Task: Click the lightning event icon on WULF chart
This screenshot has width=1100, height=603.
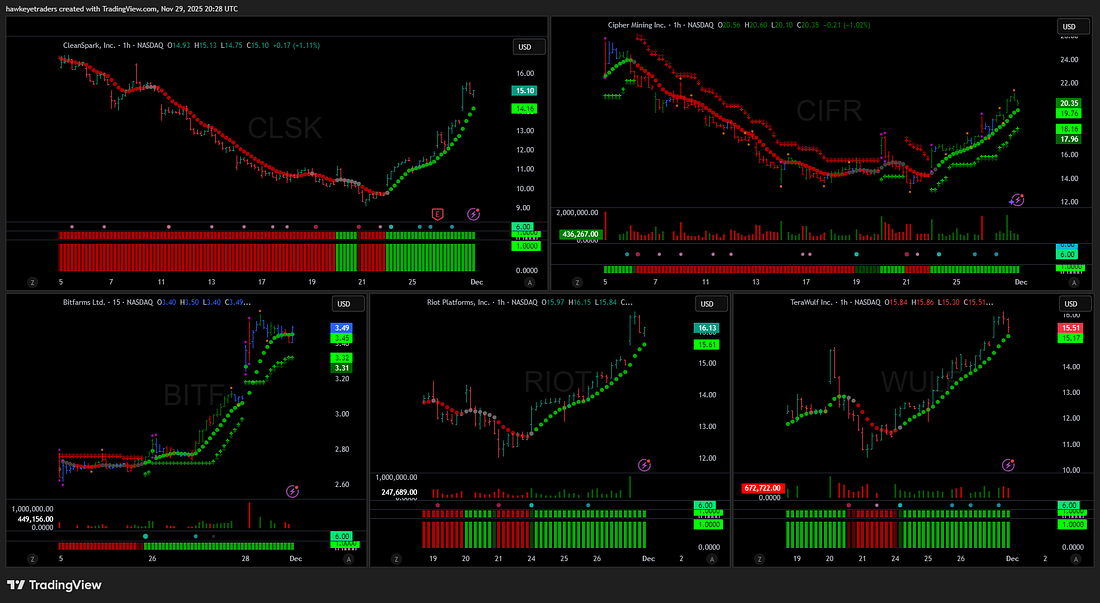Action: click(1008, 465)
